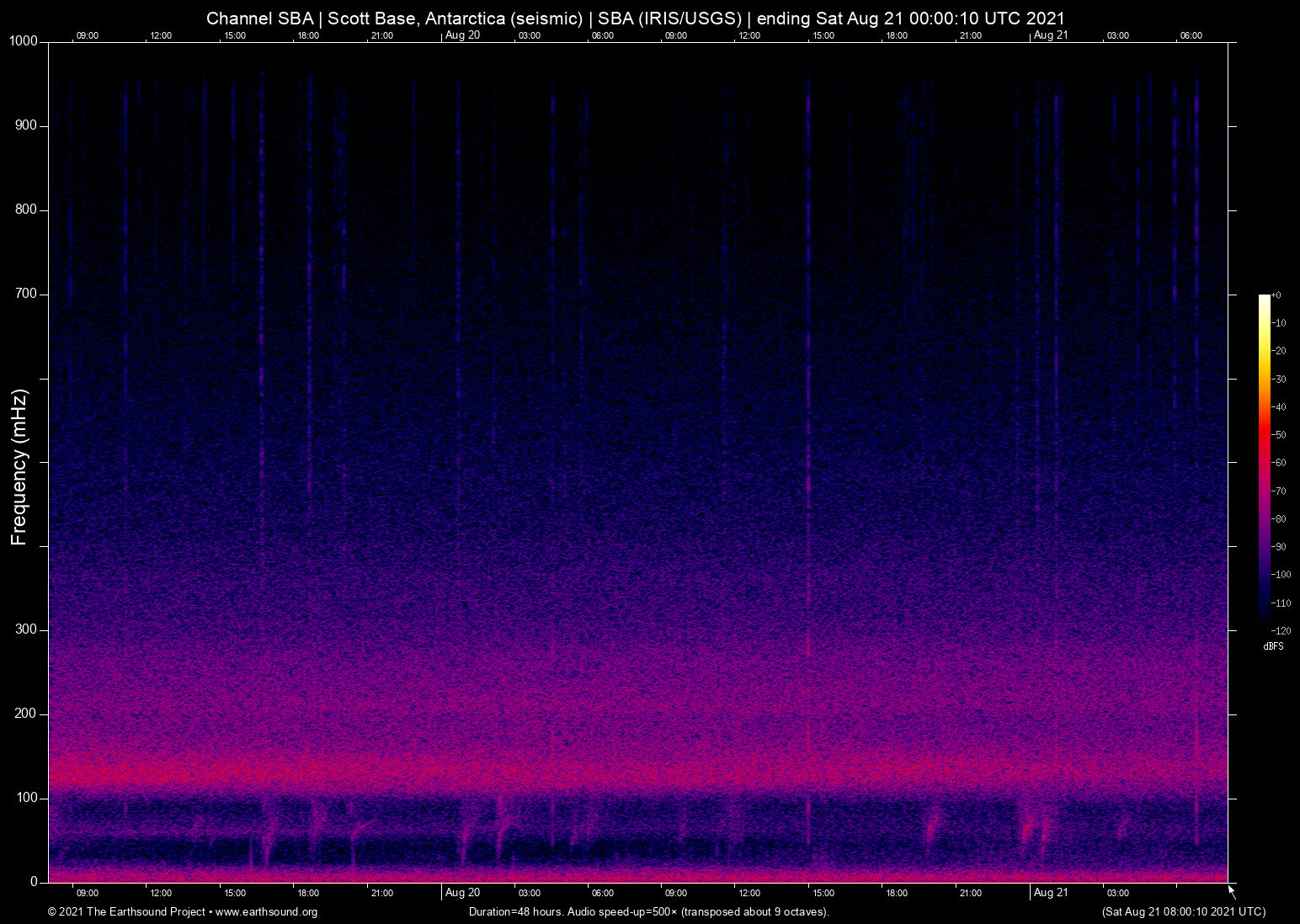The image size is (1300, 924).
Task: Click the 15:00 tick on the bottom timeline
Action: point(235,893)
